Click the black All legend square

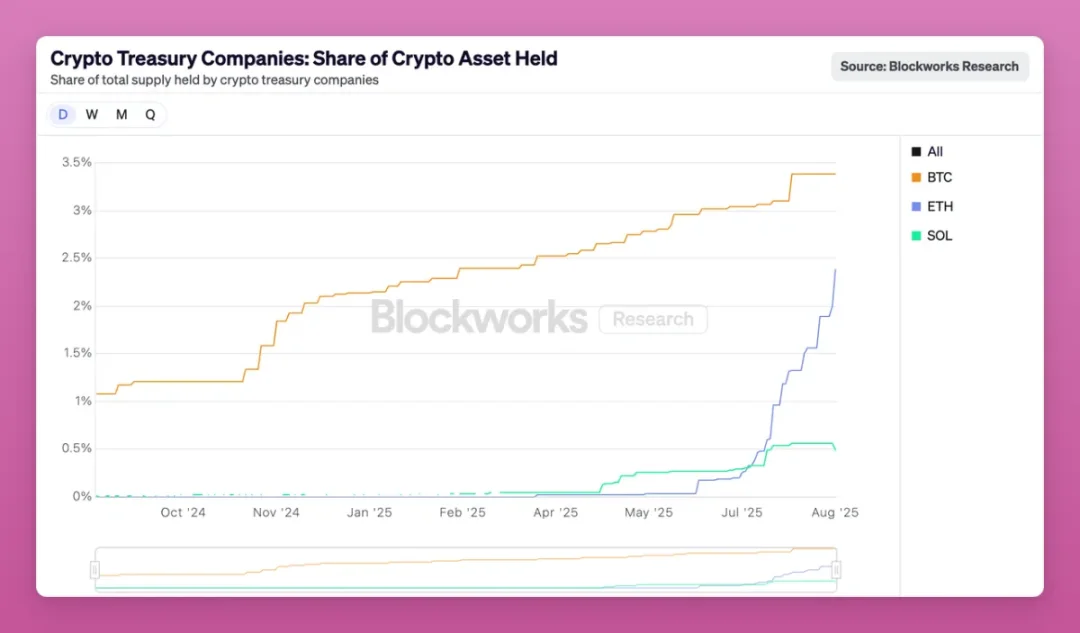coord(916,152)
